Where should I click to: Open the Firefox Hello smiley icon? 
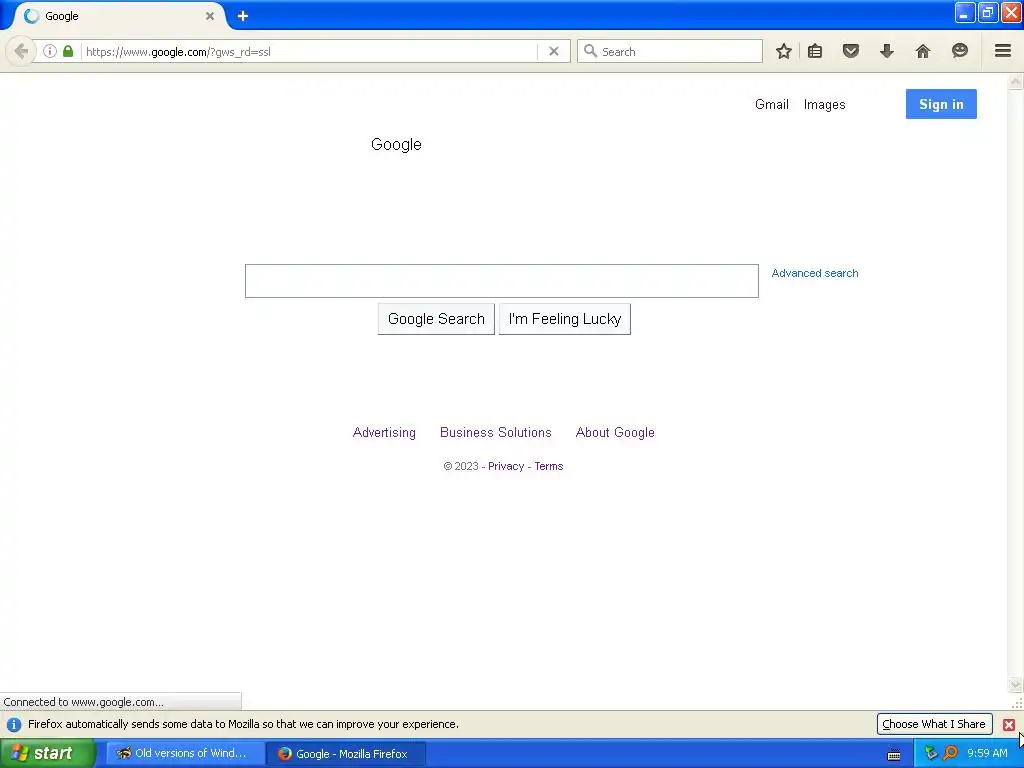(x=959, y=50)
